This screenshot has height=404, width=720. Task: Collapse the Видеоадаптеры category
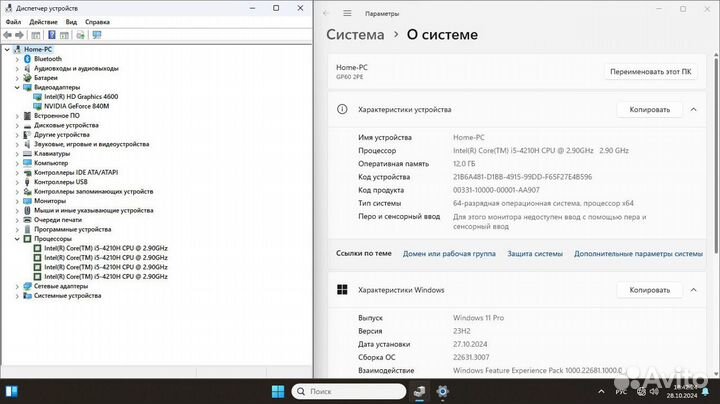point(17,87)
